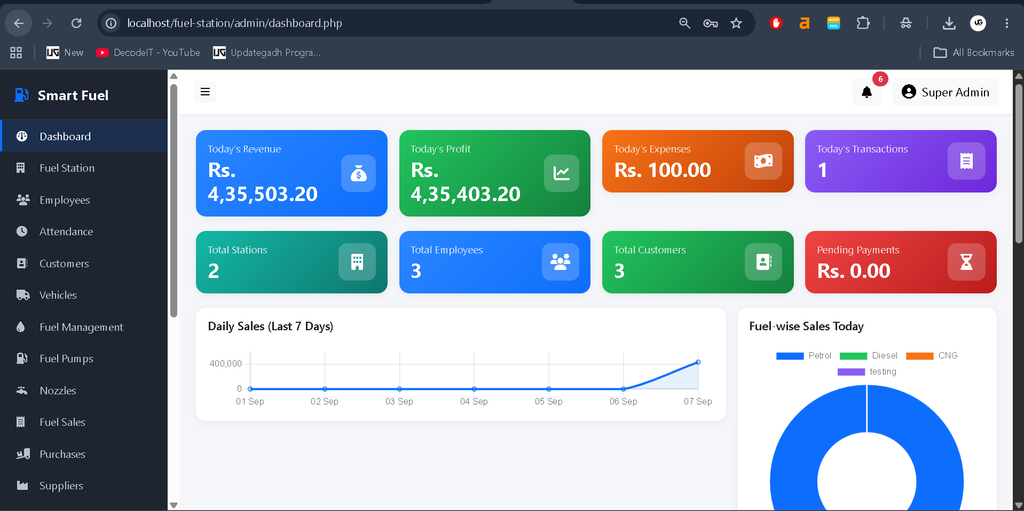Viewport: 1024px width, 511px height.
Task: Click the Pending Payments Rs. 0.00 value
Action: point(854,271)
